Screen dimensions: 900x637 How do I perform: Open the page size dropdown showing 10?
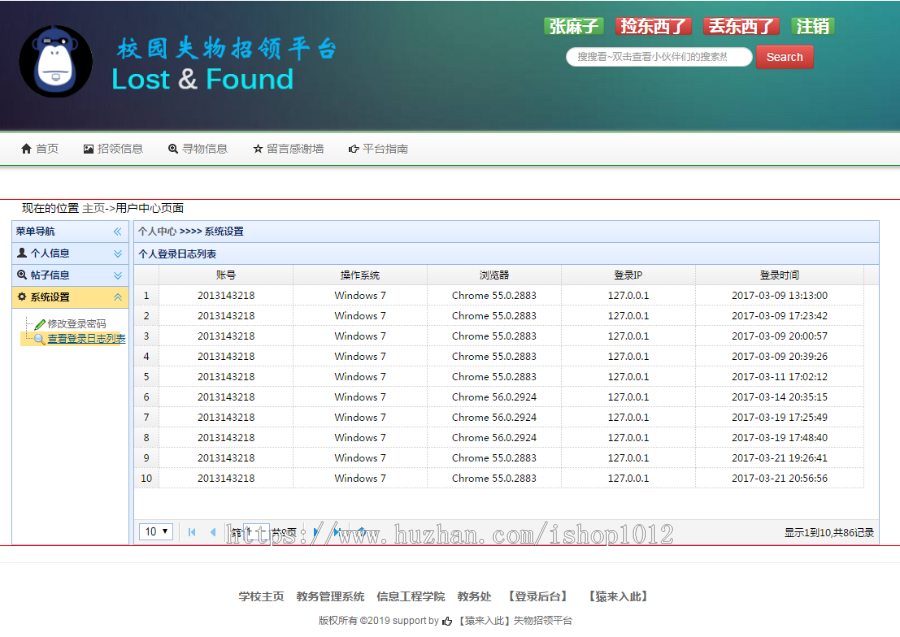(x=155, y=531)
